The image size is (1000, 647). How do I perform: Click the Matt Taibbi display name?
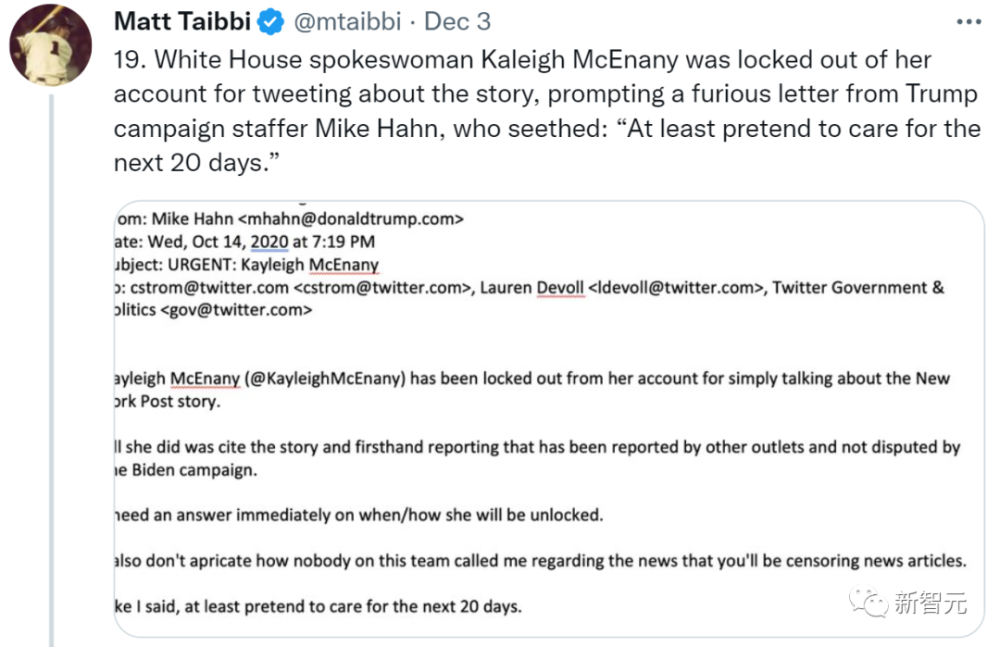[x=182, y=22]
